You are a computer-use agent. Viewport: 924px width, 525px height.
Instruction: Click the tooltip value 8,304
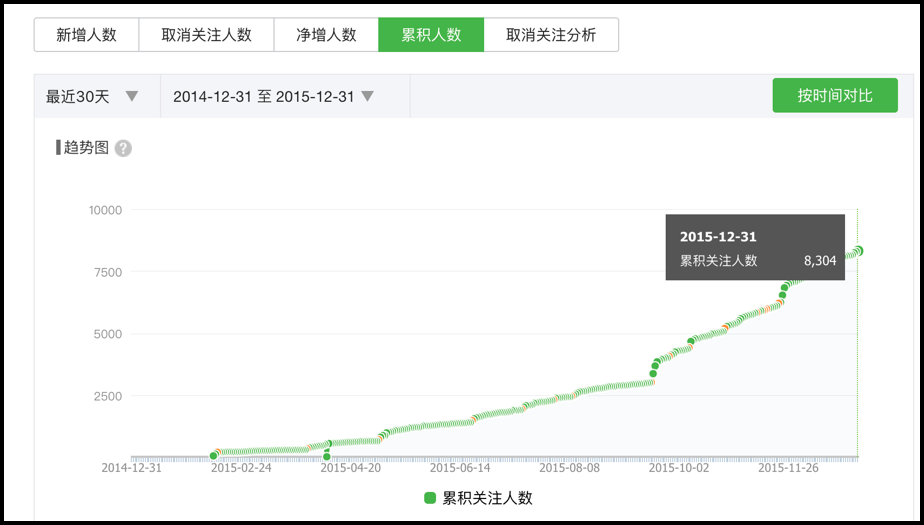(x=820, y=260)
